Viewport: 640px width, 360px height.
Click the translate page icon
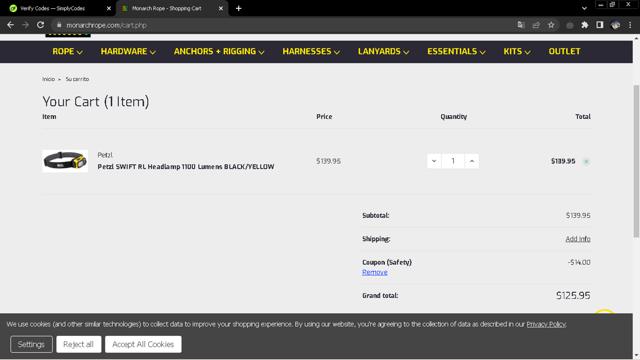[x=520, y=25]
